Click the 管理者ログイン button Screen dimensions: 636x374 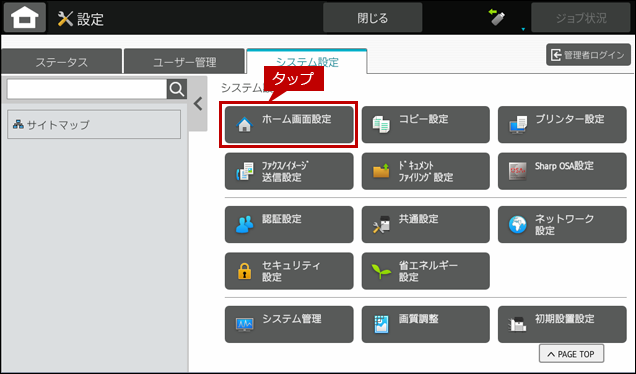pyautogui.click(x=588, y=55)
